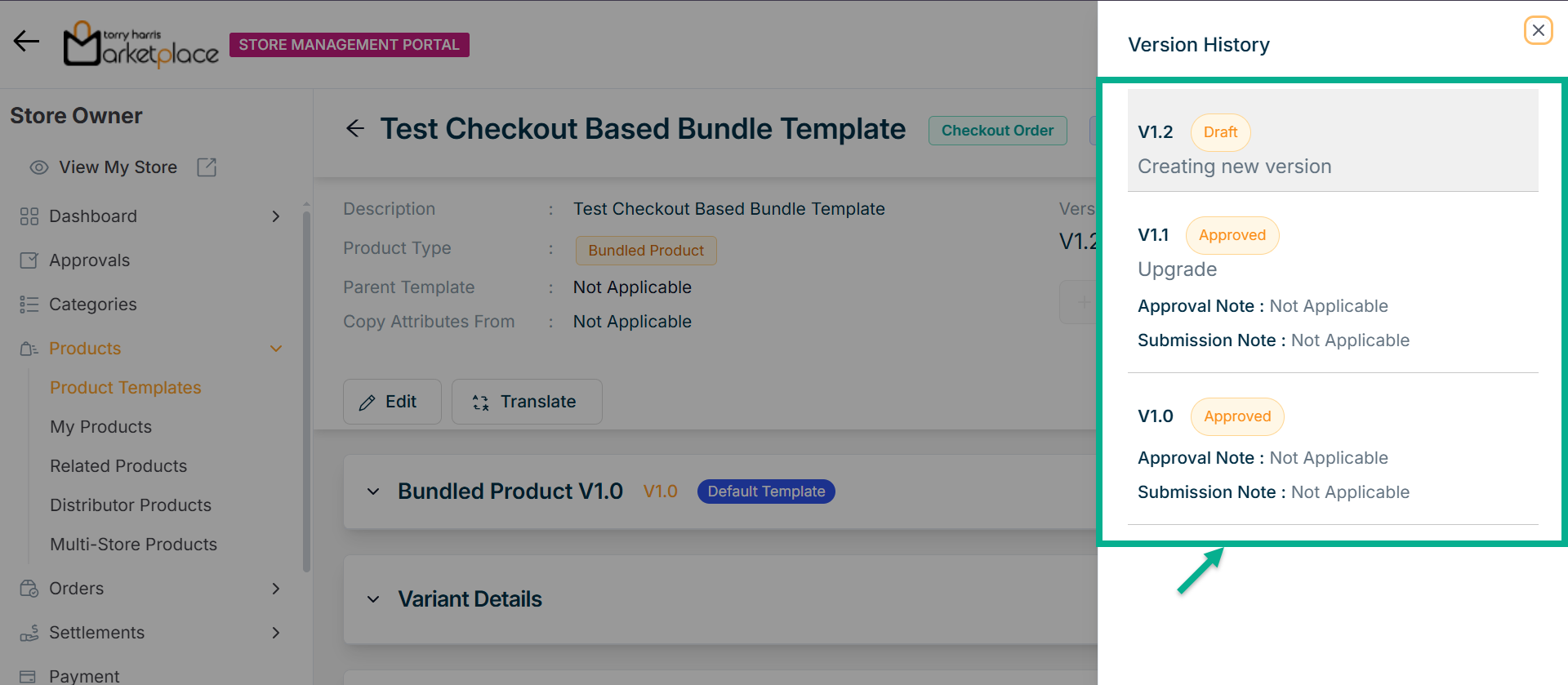Image resolution: width=1568 pixels, height=685 pixels.
Task: Click the eye icon next to View My Store
Action: 38,167
